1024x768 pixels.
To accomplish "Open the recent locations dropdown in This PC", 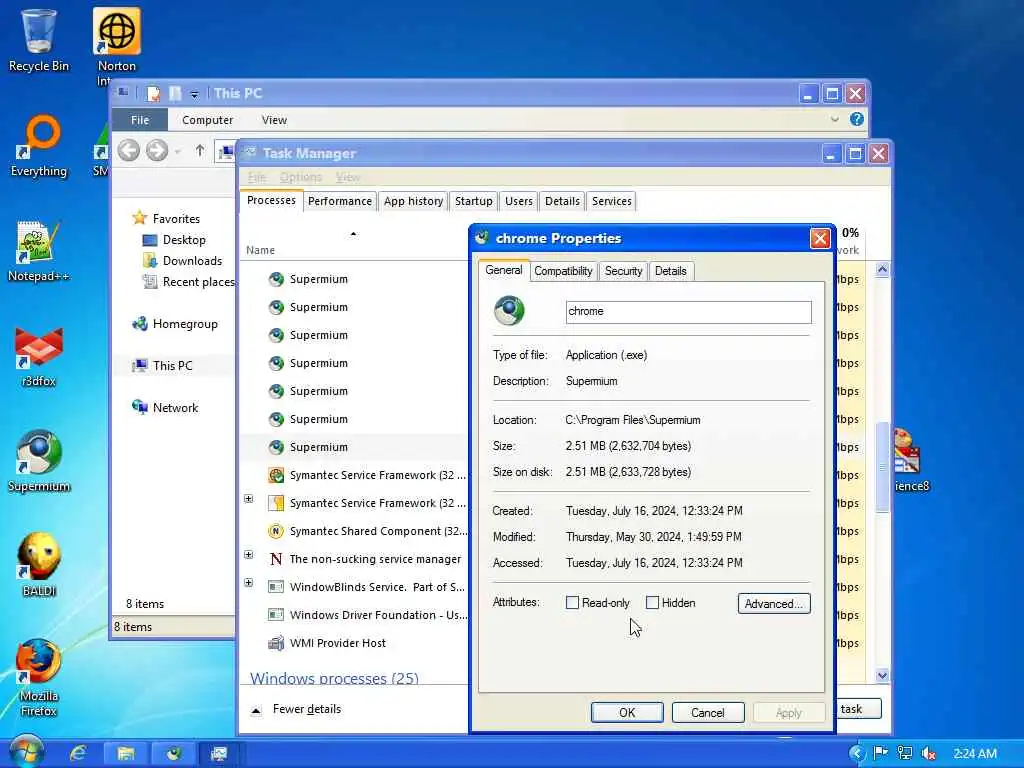I will coord(178,152).
